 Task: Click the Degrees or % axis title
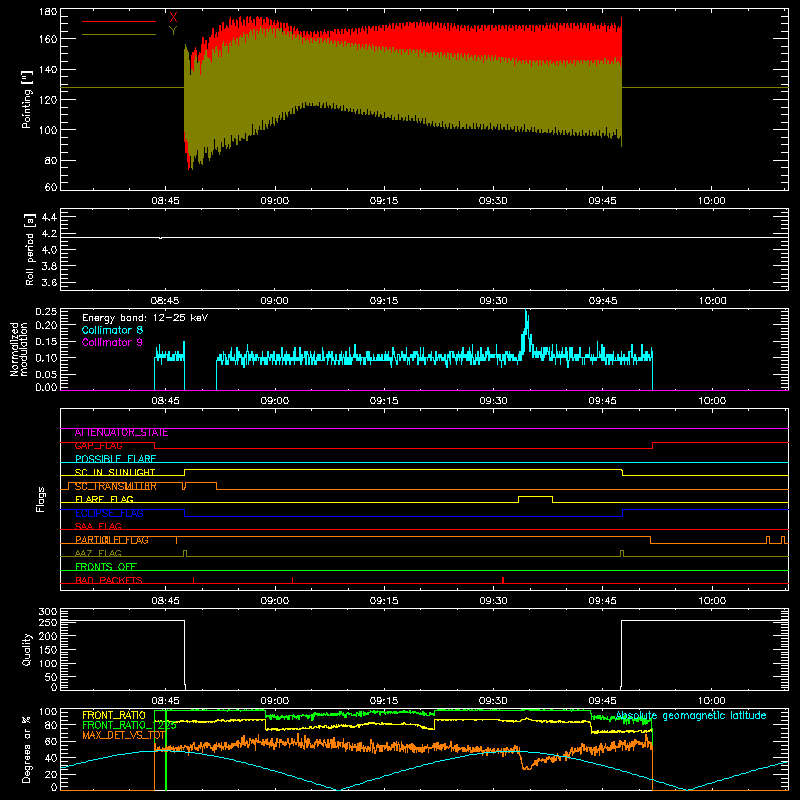click(x=27, y=749)
